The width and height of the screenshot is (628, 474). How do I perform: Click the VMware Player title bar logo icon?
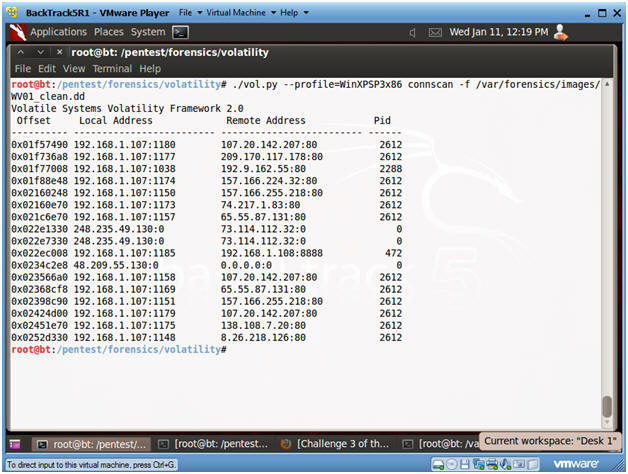(x=12, y=12)
